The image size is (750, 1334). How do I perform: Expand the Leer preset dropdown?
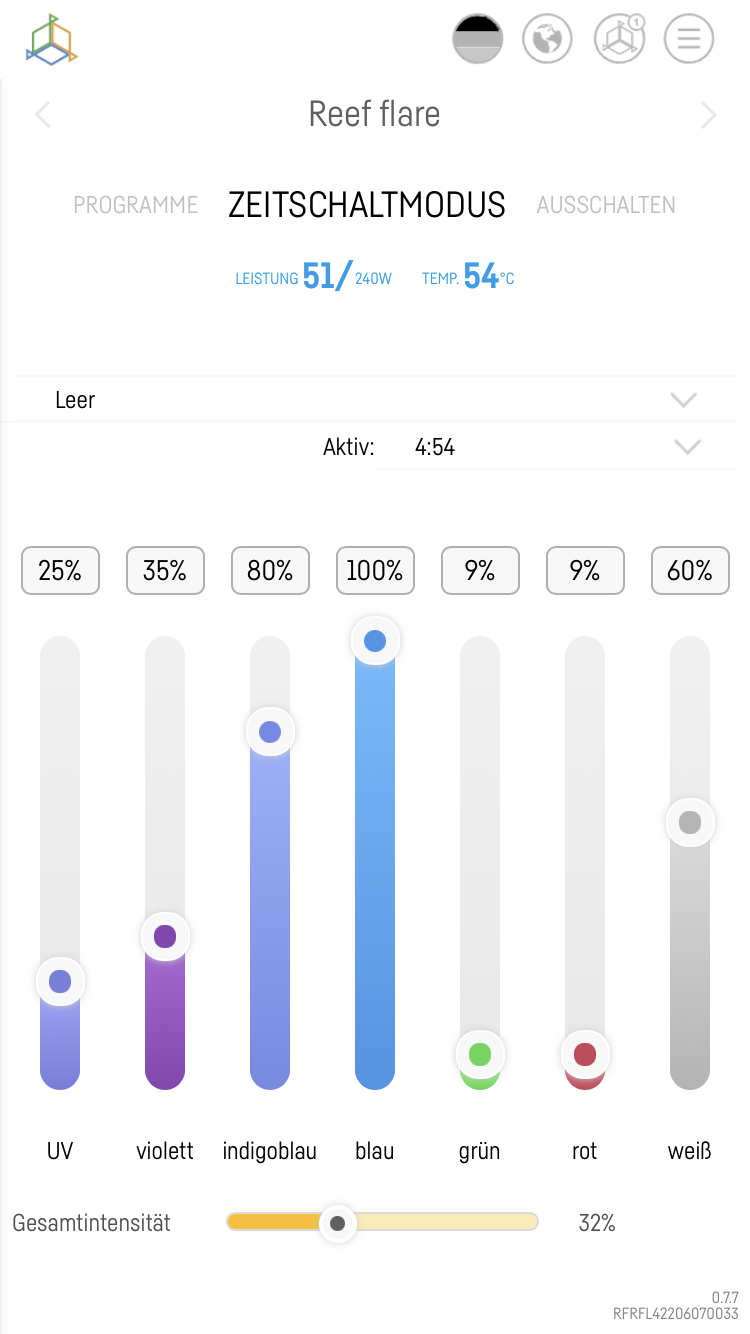(x=684, y=400)
